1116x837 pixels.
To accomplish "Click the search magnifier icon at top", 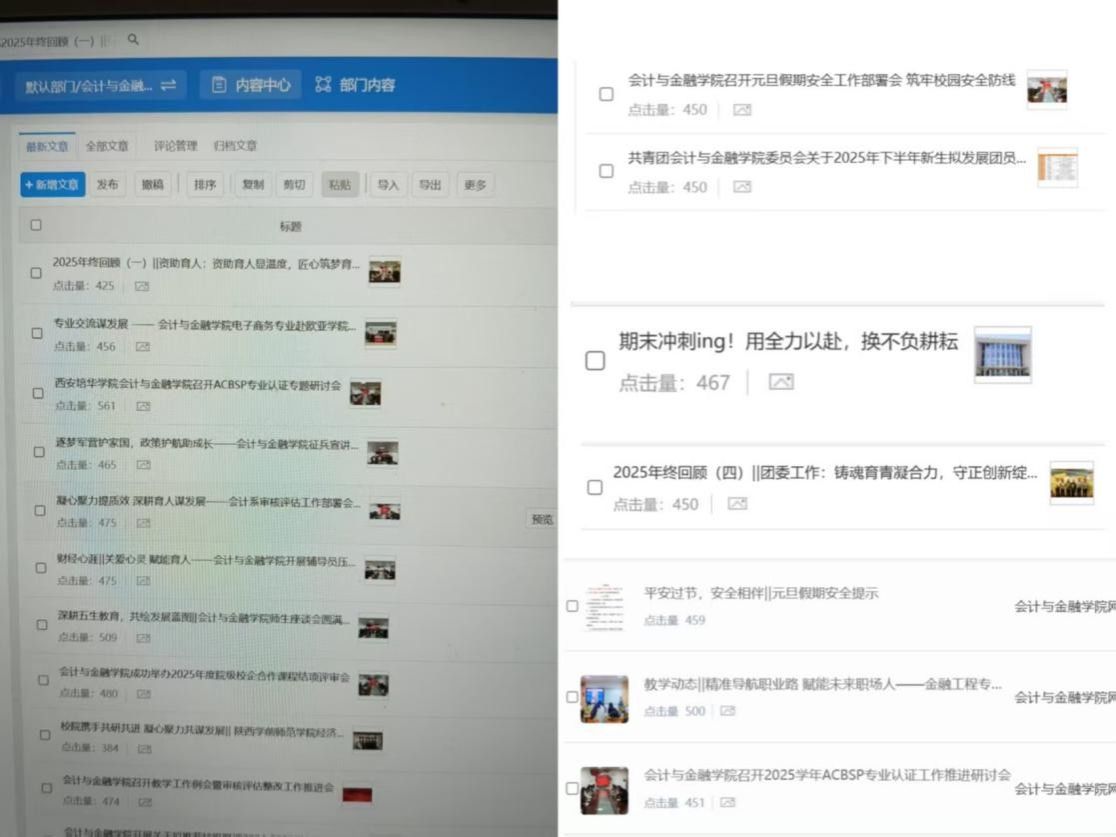I will pos(133,40).
